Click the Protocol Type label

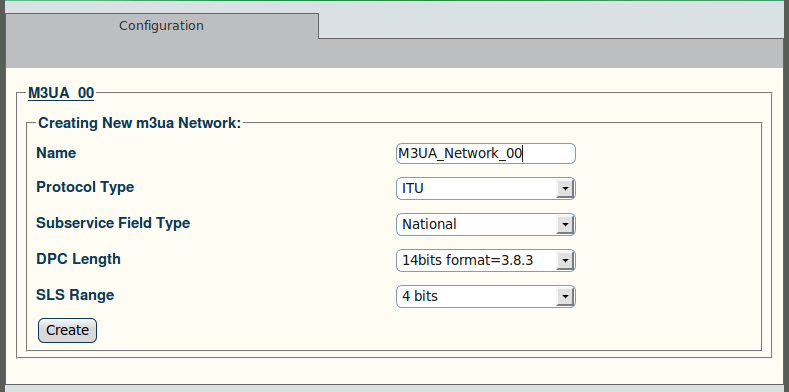pyautogui.click(x=85, y=187)
